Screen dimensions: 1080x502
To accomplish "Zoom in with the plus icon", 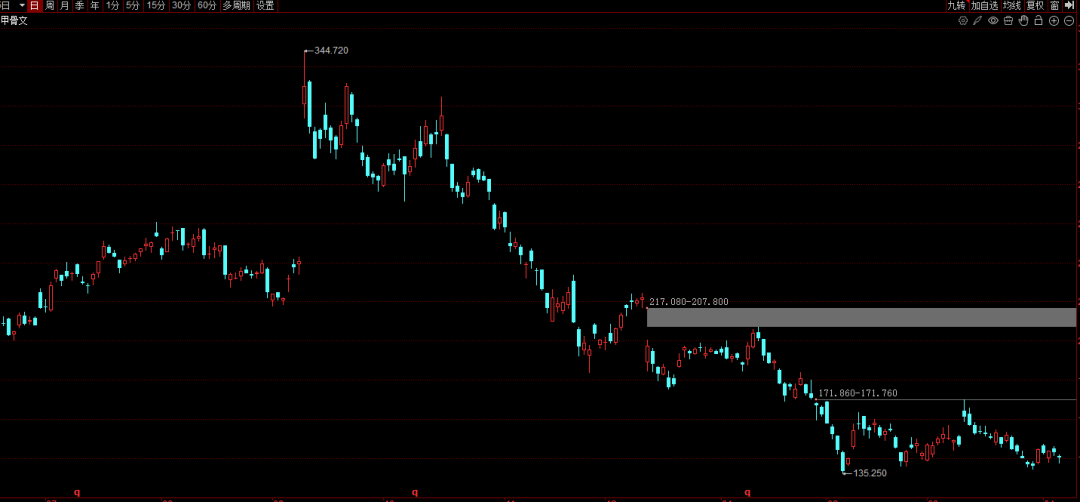I will click(1053, 20).
